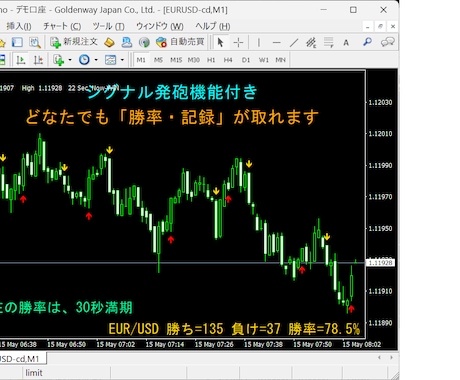The image size is (460, 380).
Task: Click the 'High 1.11928' chart header text
Action: (42, 88)
